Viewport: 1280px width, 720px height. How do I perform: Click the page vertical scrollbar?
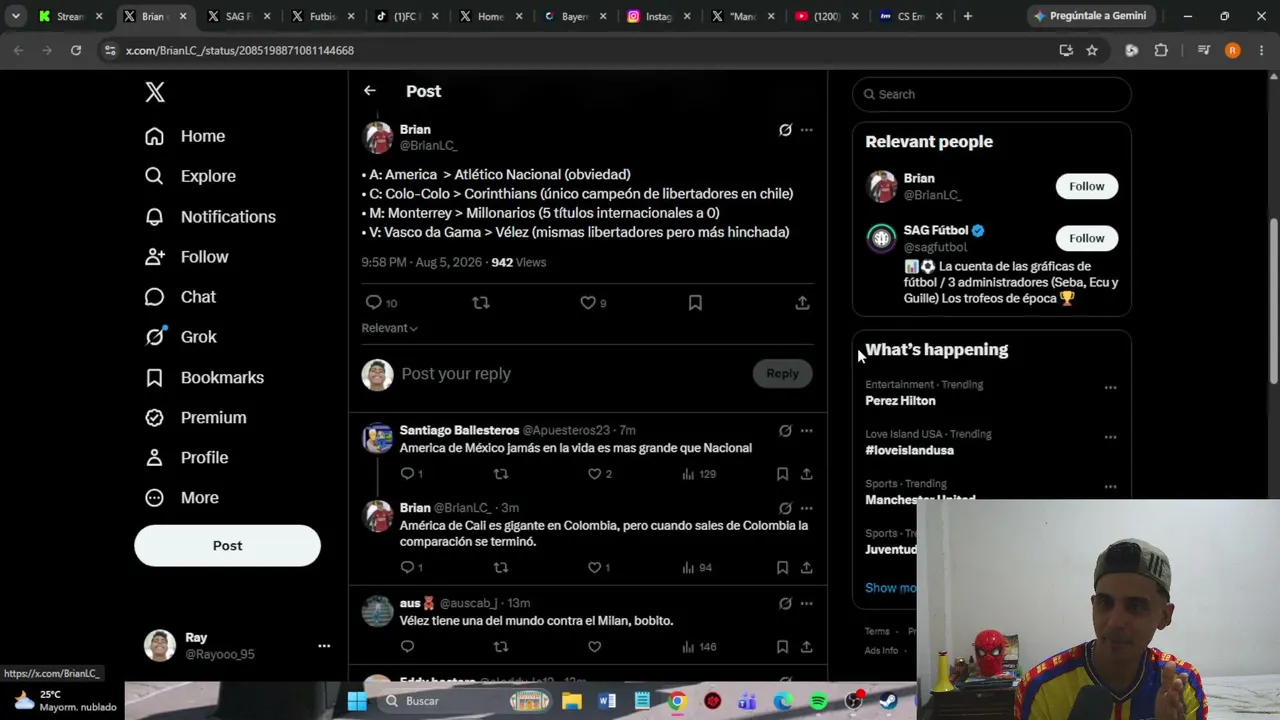coord(1273,300)
